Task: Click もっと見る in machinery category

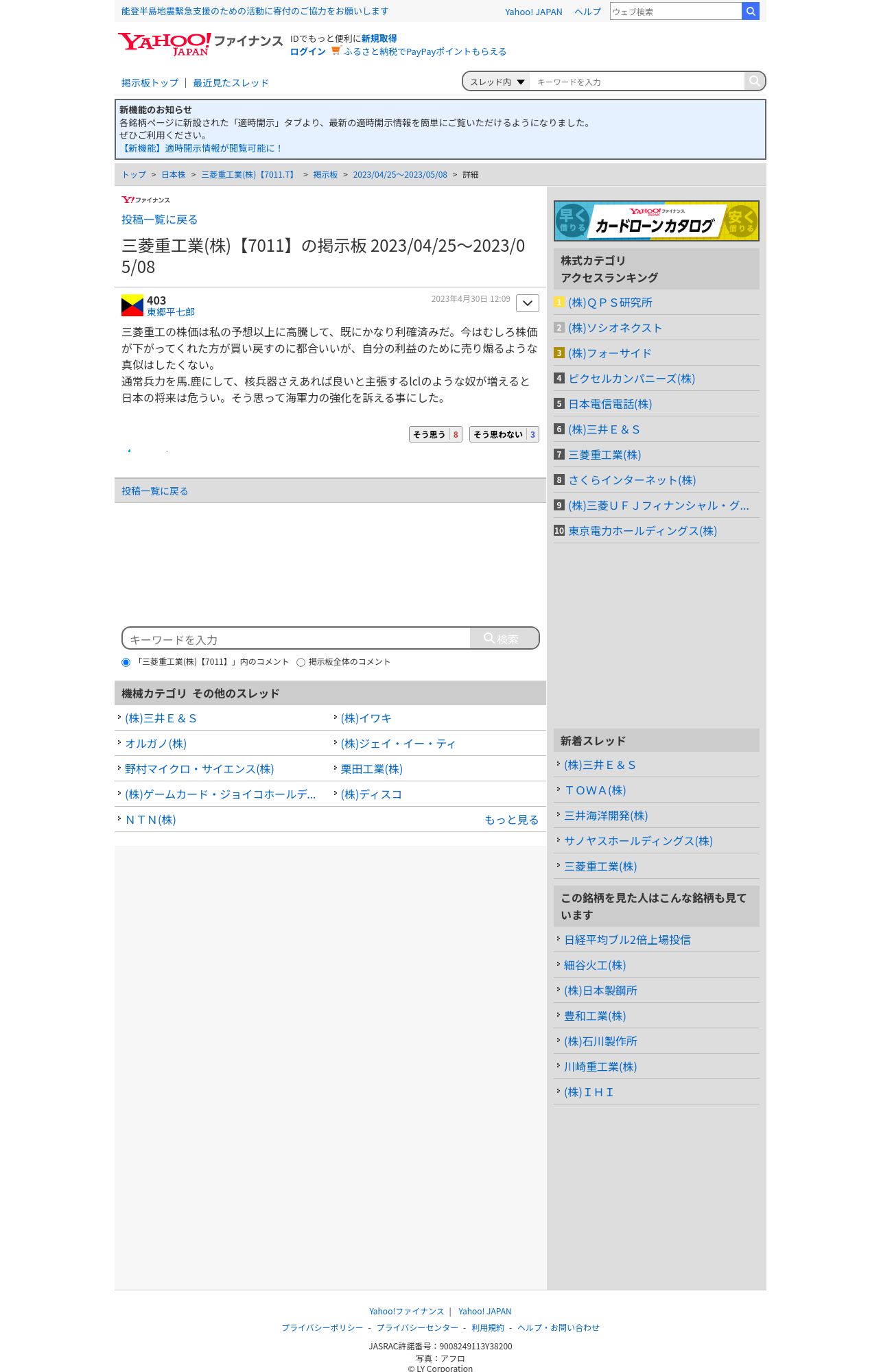Action: pyautogui.click(x=511, y=820)
